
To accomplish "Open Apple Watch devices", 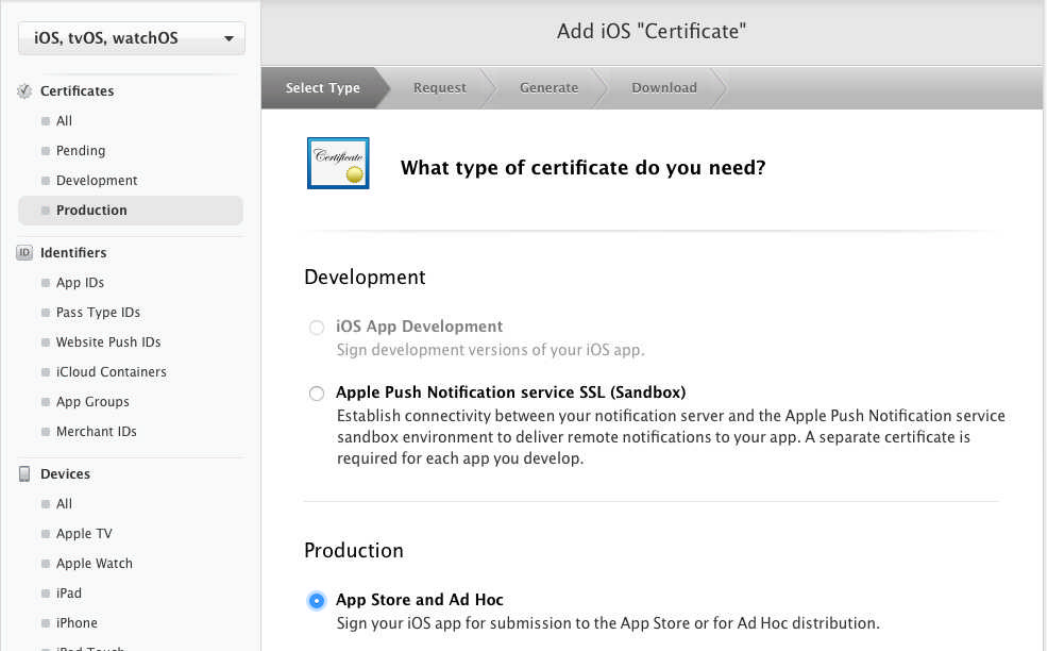I will (94, 564).
